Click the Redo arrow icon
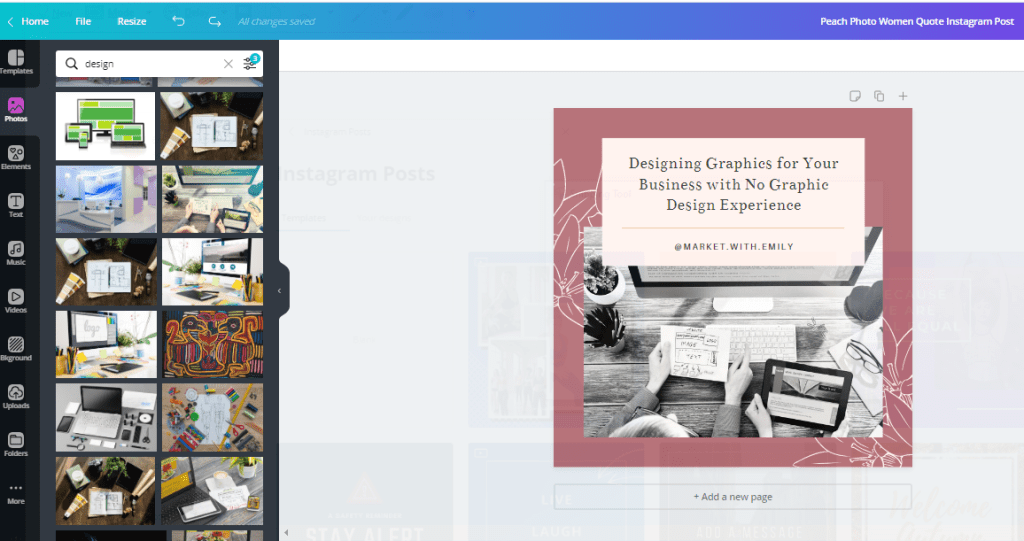 click(x=214, y=21)
